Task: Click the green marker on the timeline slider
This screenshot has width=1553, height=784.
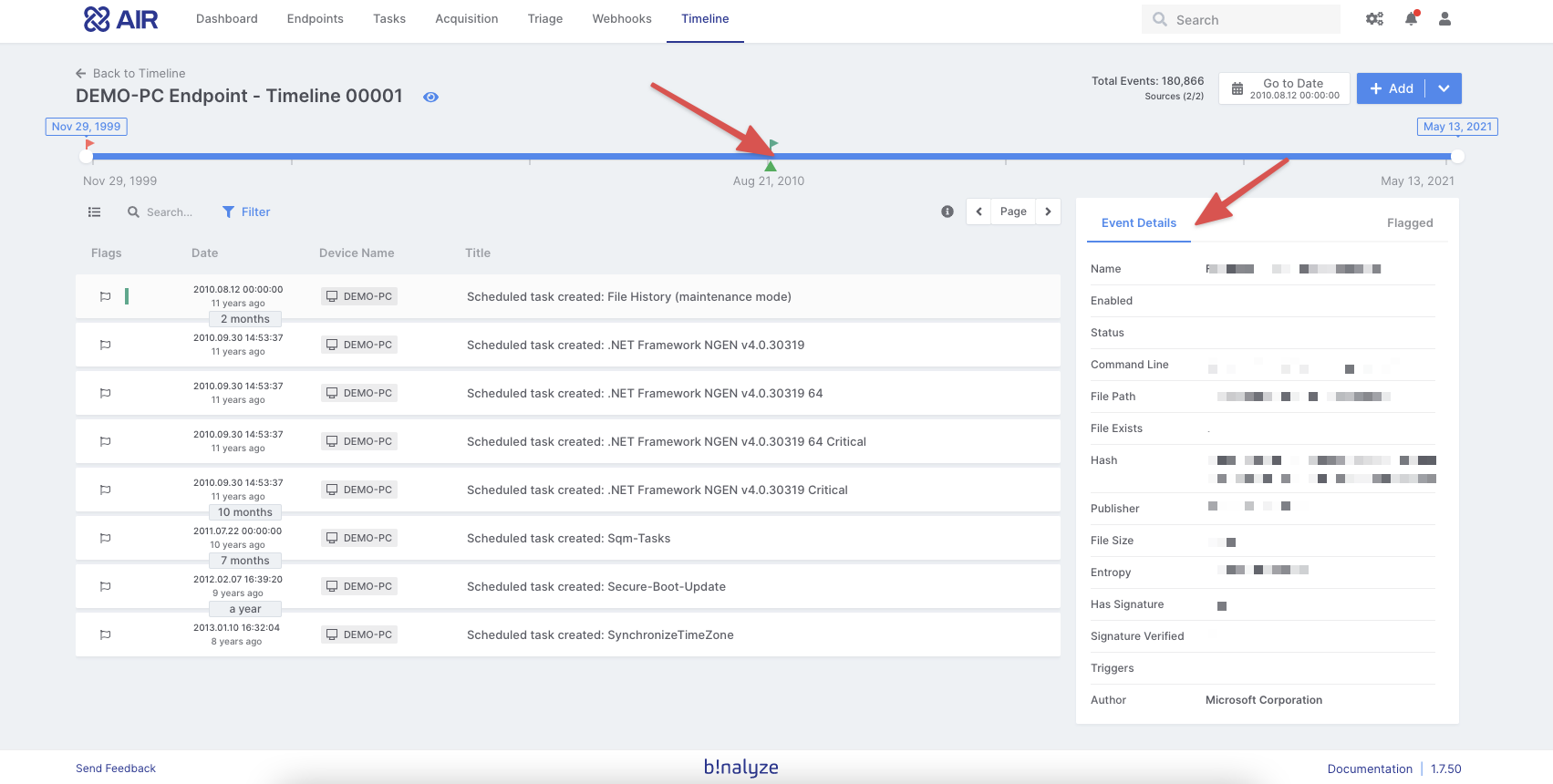Action: pos(771,166)
